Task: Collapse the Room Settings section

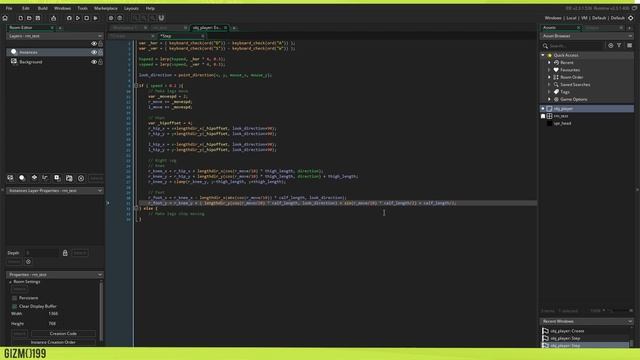Action: 10,282
